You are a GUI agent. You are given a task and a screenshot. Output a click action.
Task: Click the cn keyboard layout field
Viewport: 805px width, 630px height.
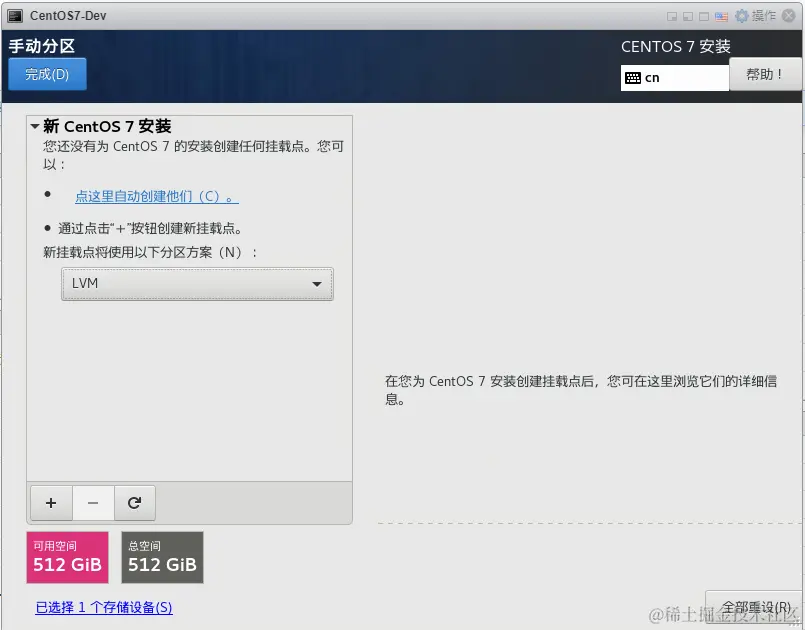pyautogui.click(x=675, y=78)
